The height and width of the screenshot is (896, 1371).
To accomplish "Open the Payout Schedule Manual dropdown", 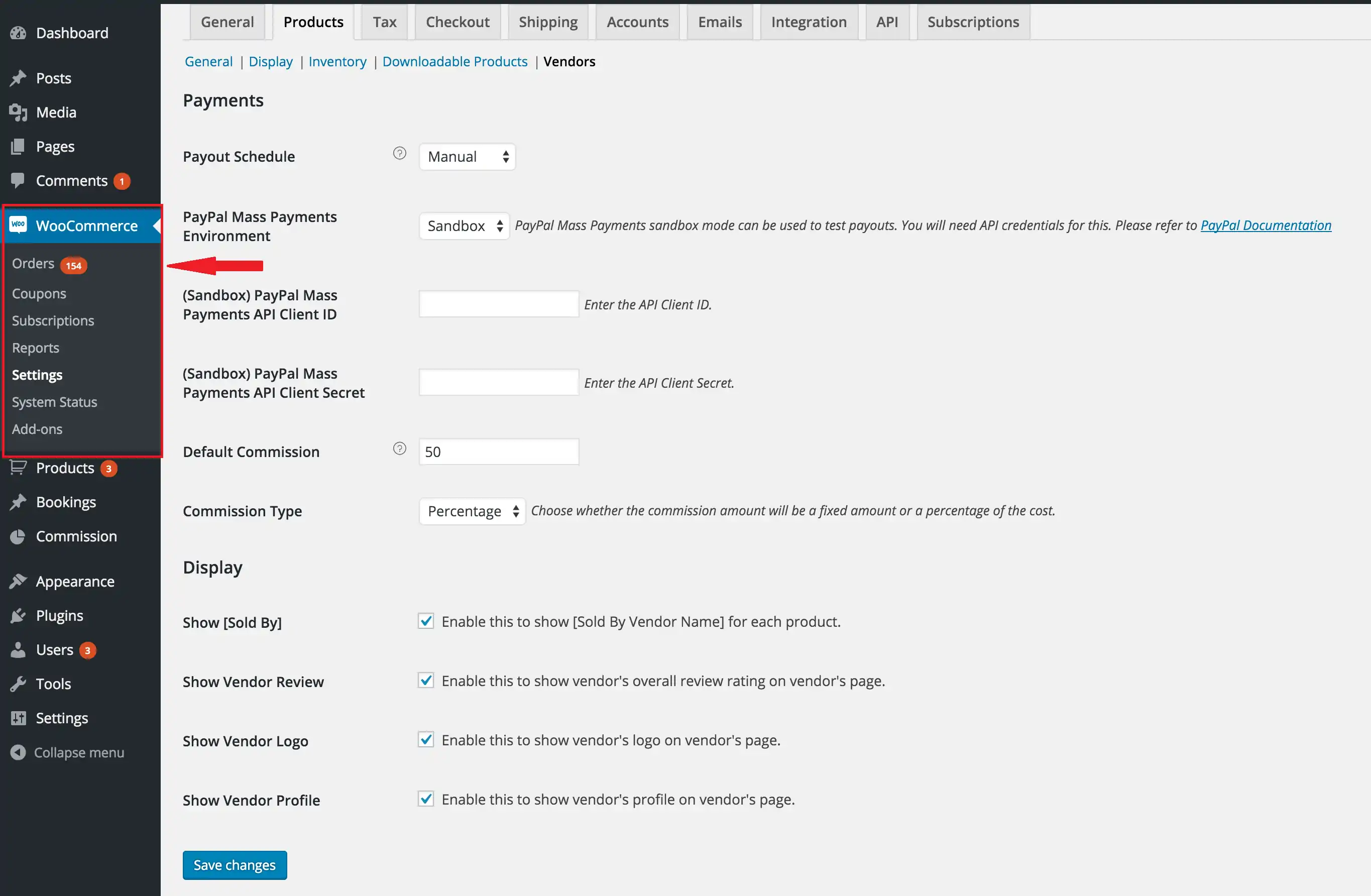I will pyautogui.click(x=467, y=157).
